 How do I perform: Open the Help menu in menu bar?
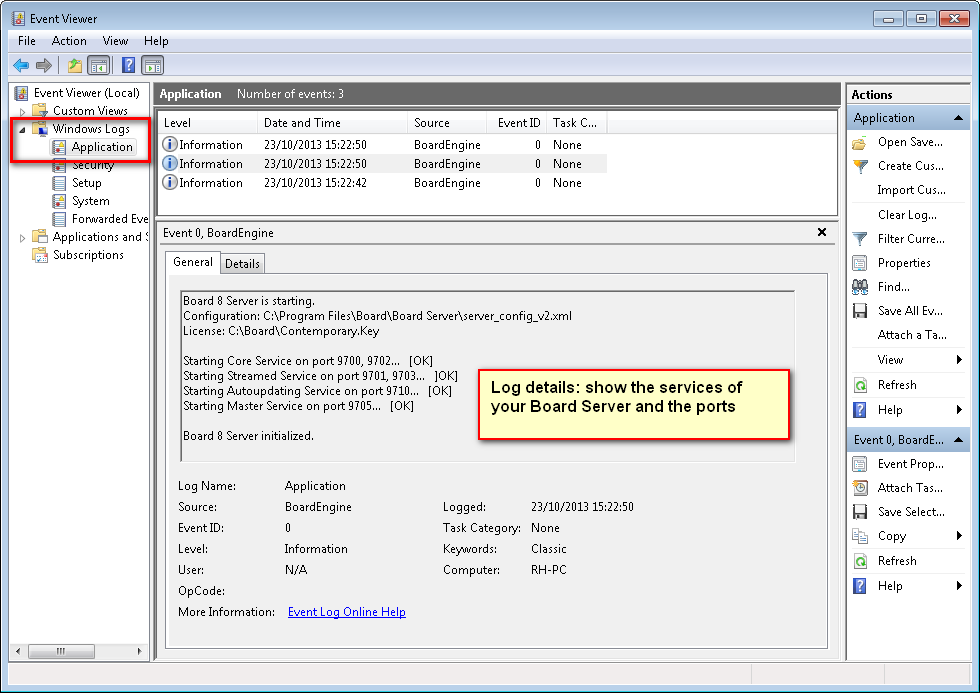[x=156, y=41]
